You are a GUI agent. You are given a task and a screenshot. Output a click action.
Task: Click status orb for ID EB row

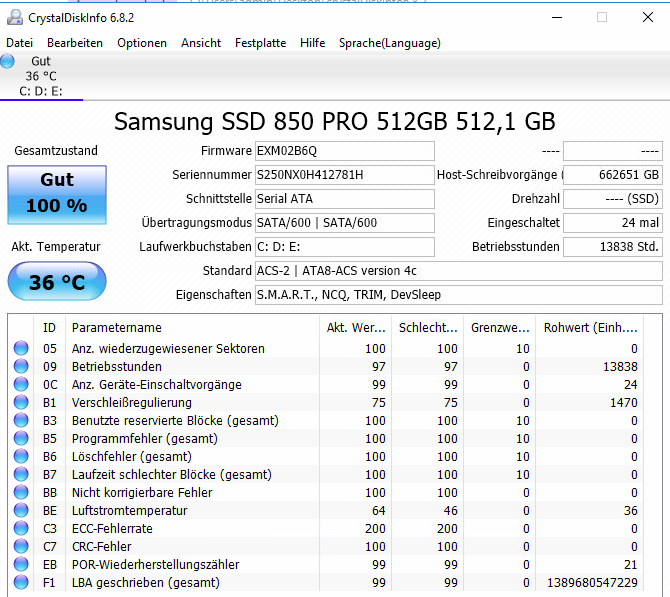(x=21, y=564)
